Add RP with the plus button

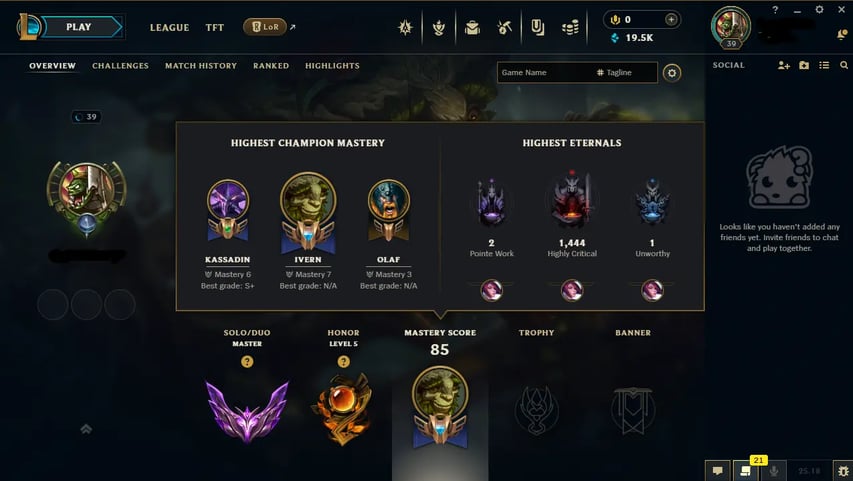[671, 20]
